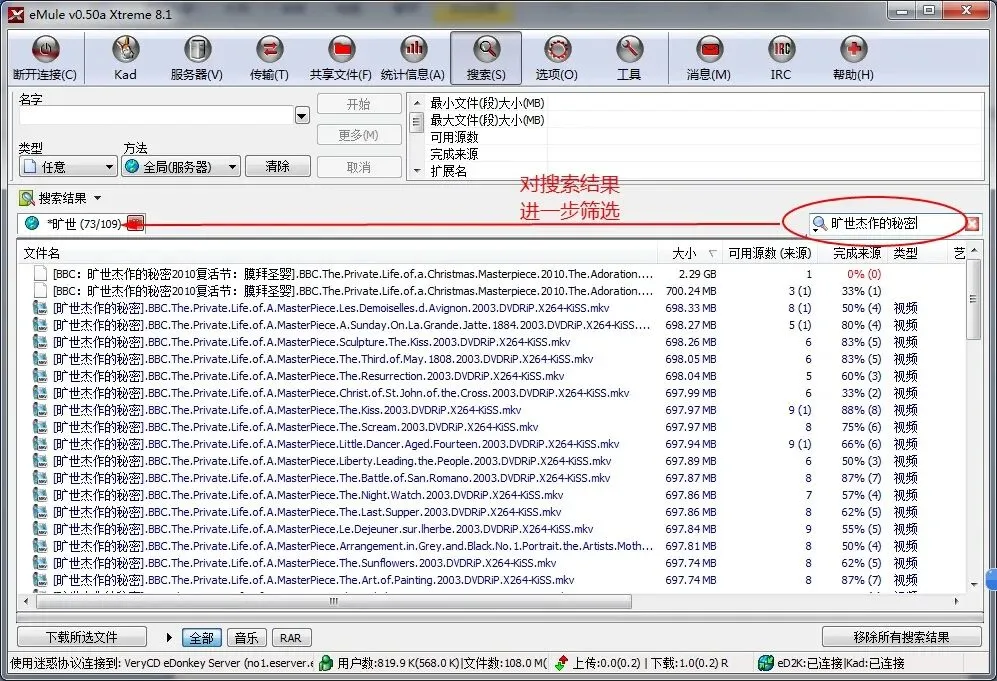Click the search results (搜索结果) panel icon
The image size is (997, 681).
tap(27, 198)
